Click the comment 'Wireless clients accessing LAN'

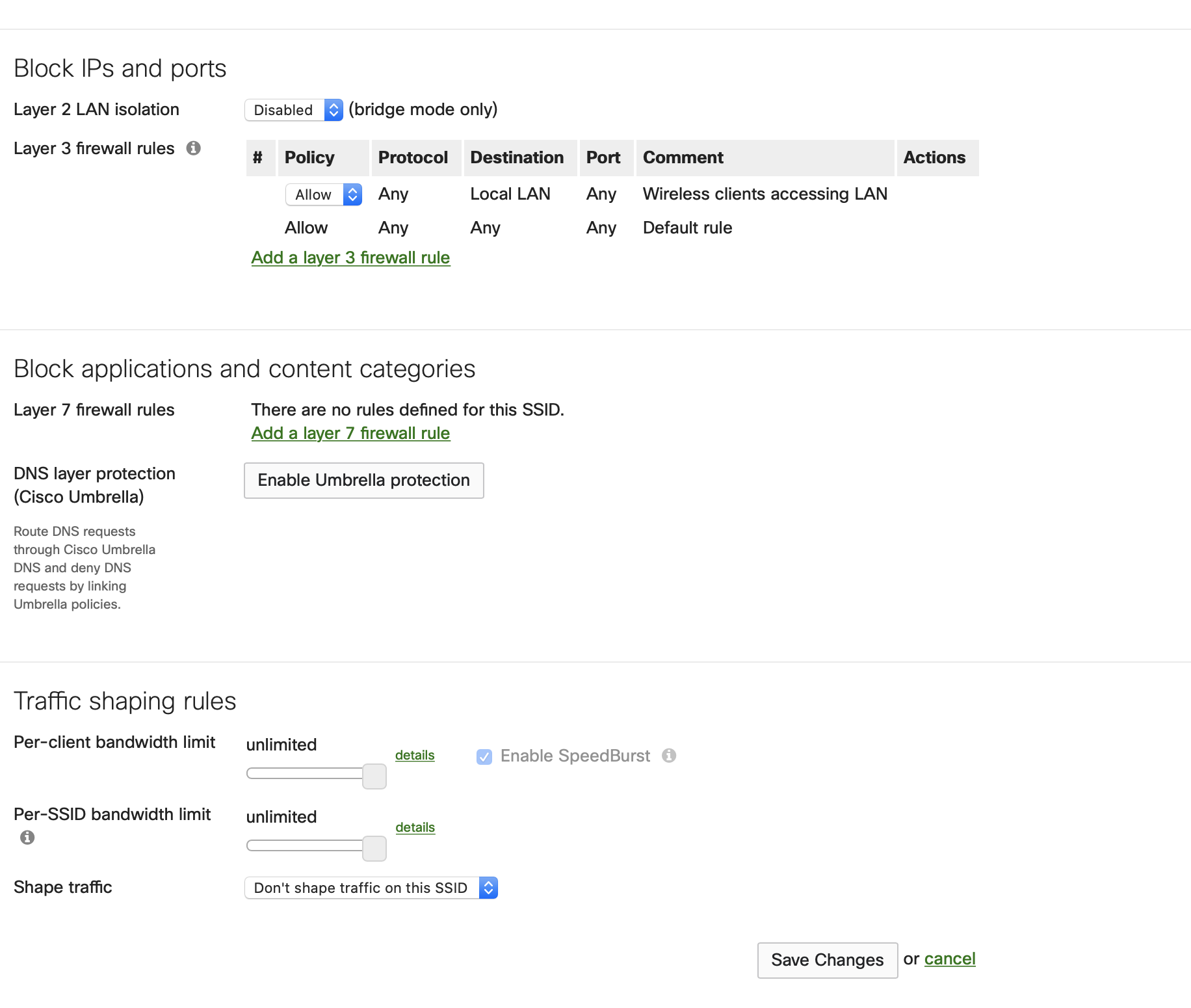(765, 194)
